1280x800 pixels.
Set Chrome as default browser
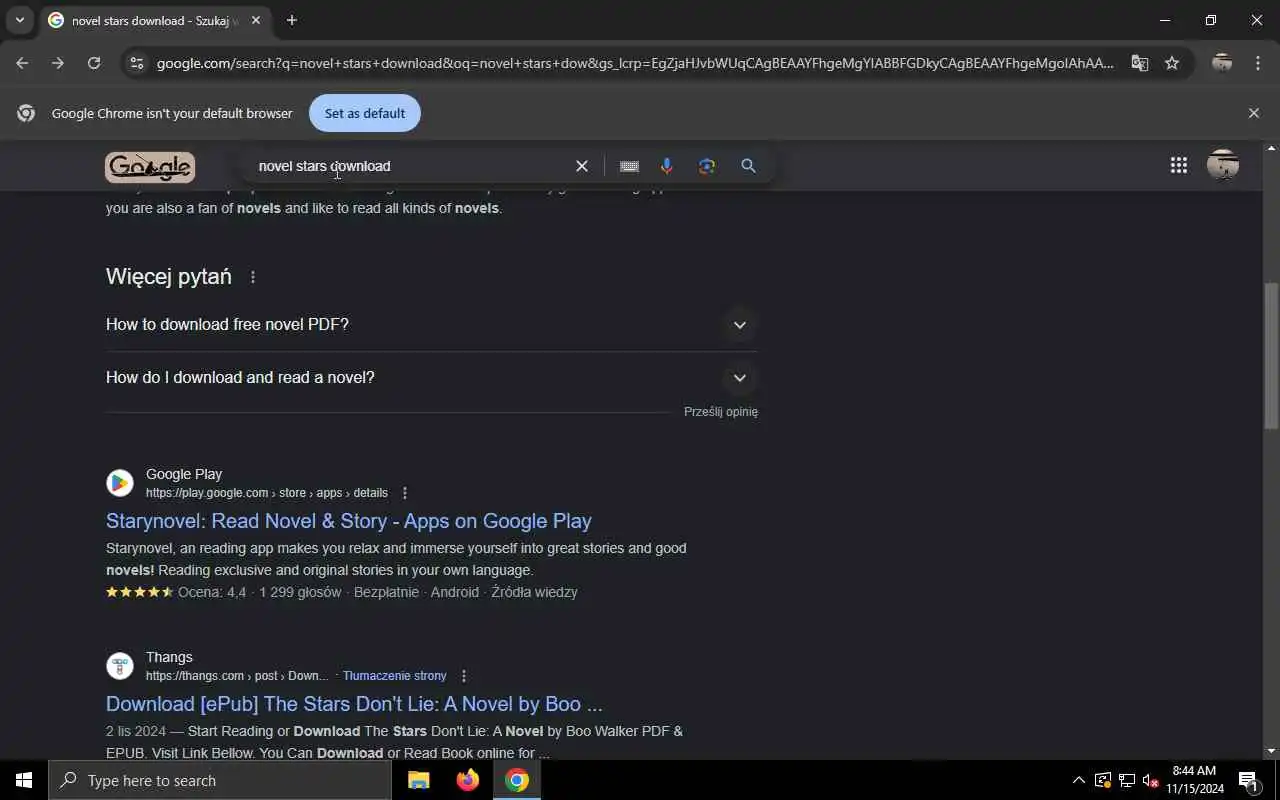[365, 113]
